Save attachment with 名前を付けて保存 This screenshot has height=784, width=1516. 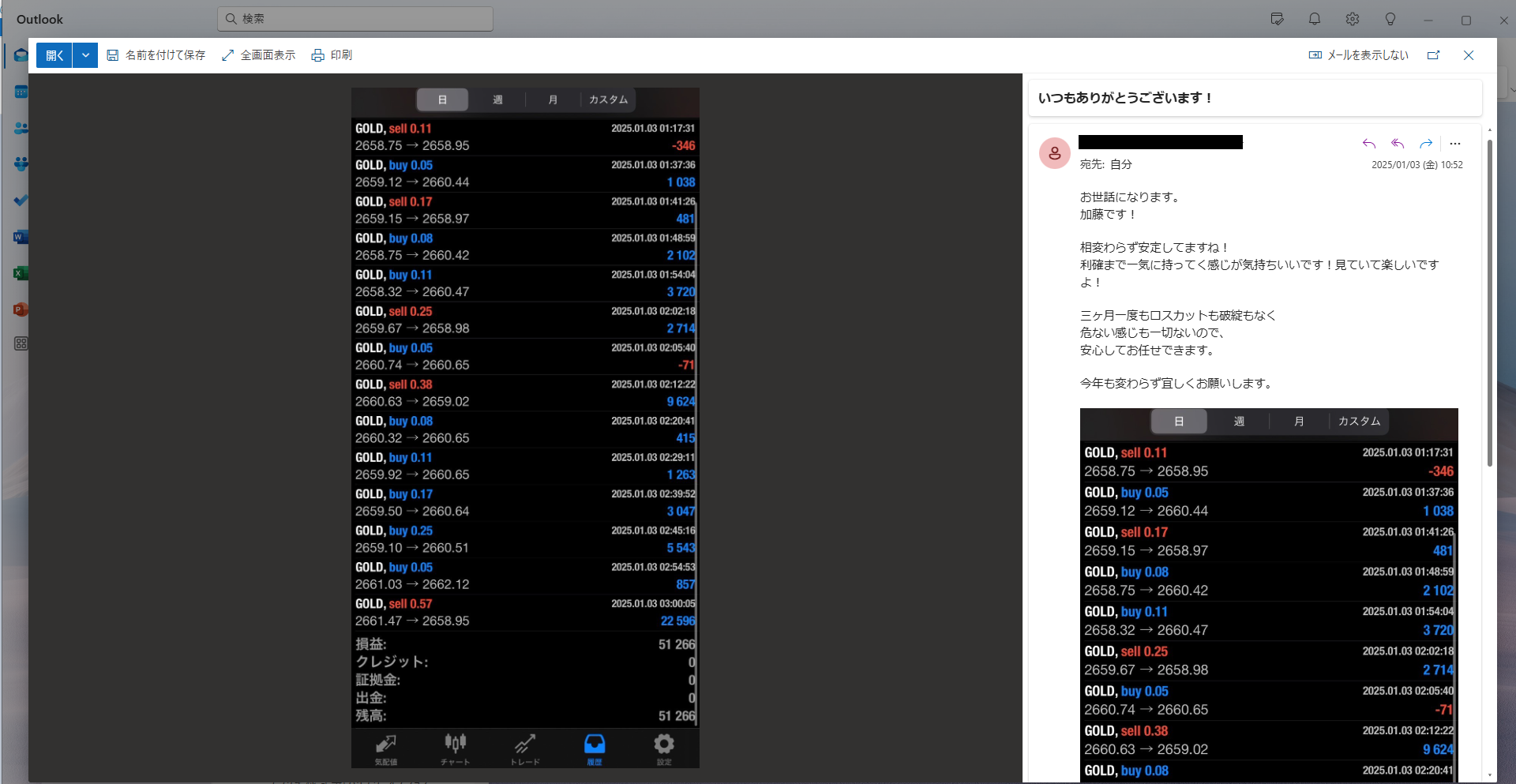click(x=156, y=55)
